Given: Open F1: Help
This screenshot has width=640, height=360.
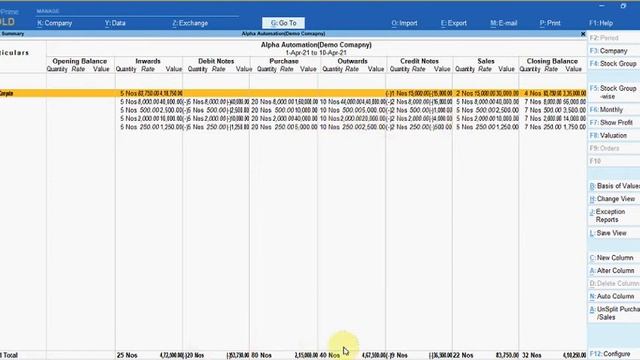Looking at the screenshot, I should 601,23.
